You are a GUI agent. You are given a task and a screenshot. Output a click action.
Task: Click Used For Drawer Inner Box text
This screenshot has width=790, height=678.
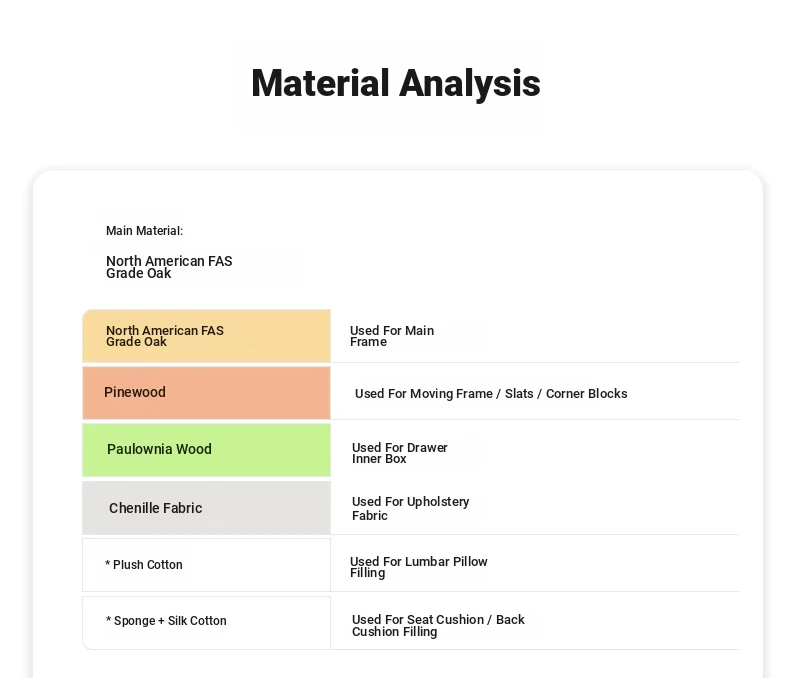400,453
